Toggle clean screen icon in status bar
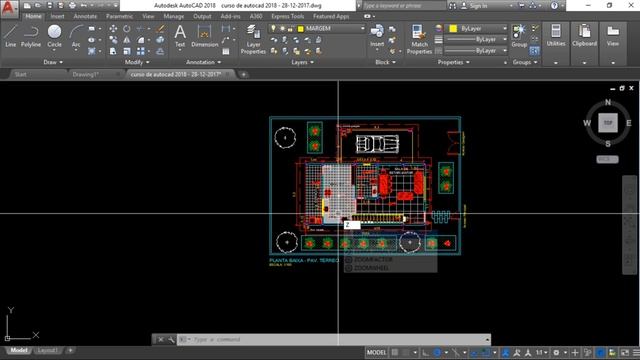 coord(625,352)
